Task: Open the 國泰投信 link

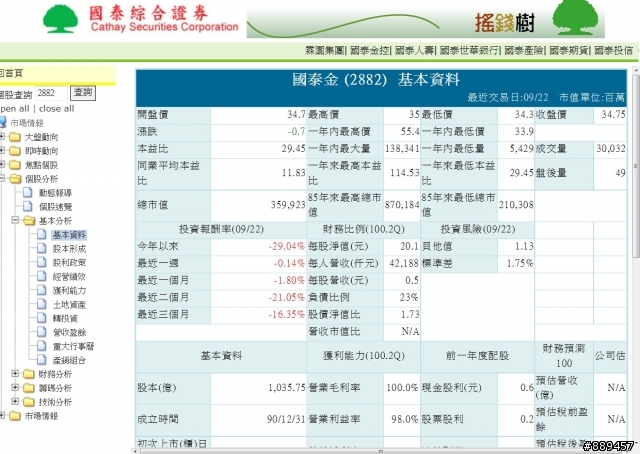Action: pyautogui.click(x=613, y=50)
